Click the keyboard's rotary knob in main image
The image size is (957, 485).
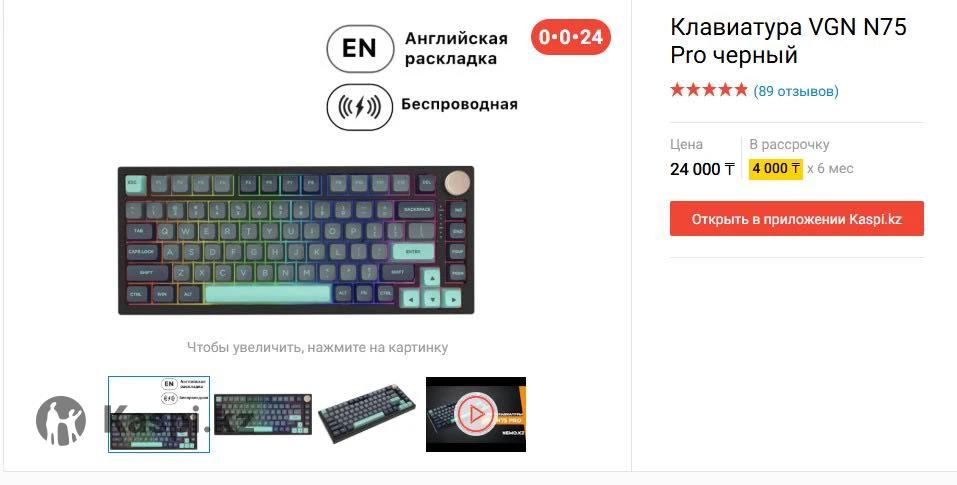tap(458, 183)
